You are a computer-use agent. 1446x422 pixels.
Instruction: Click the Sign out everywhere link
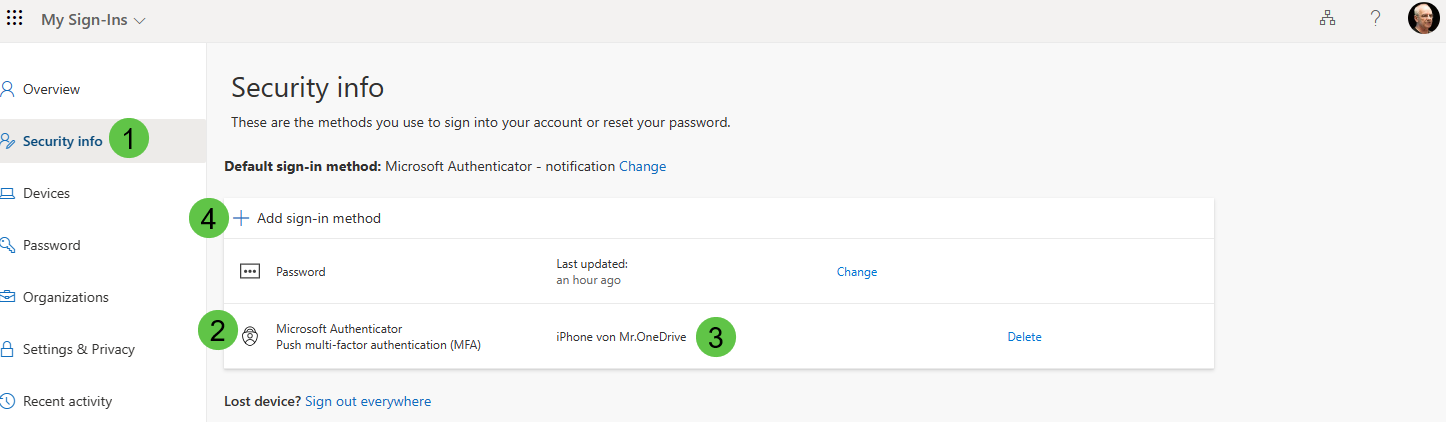pyautogui.click(x=368, y=401)
